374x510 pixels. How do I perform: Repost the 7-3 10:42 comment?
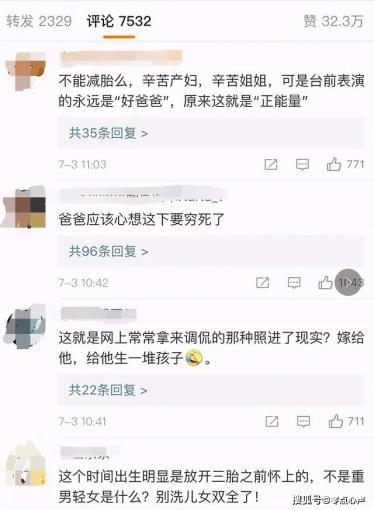click(263, 283)
